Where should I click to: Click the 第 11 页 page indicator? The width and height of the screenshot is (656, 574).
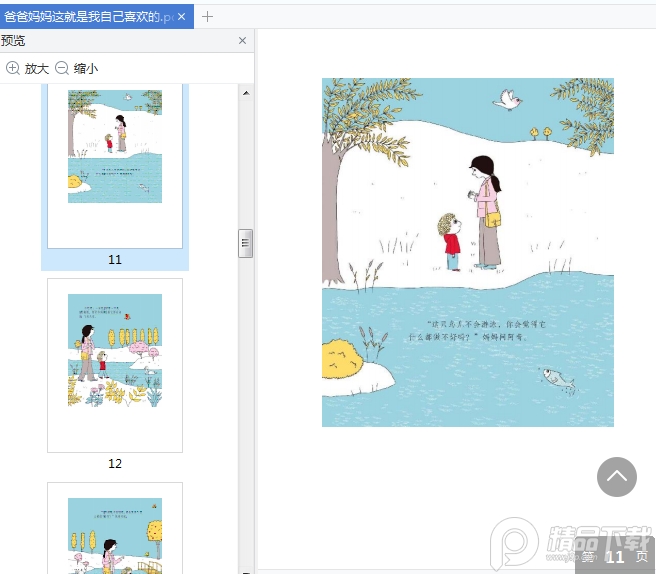tap(615, 556)
